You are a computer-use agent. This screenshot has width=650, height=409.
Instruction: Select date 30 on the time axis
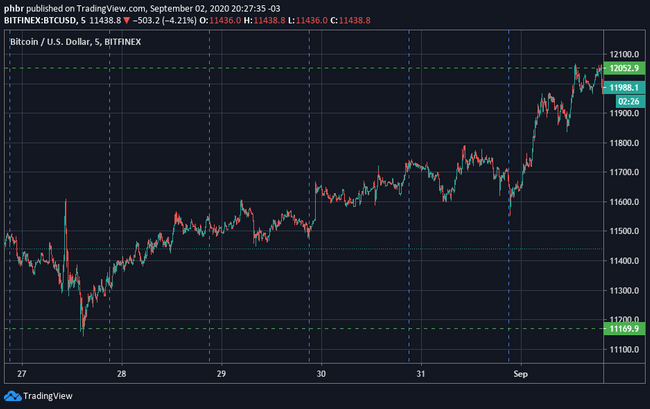pos(321,374)
